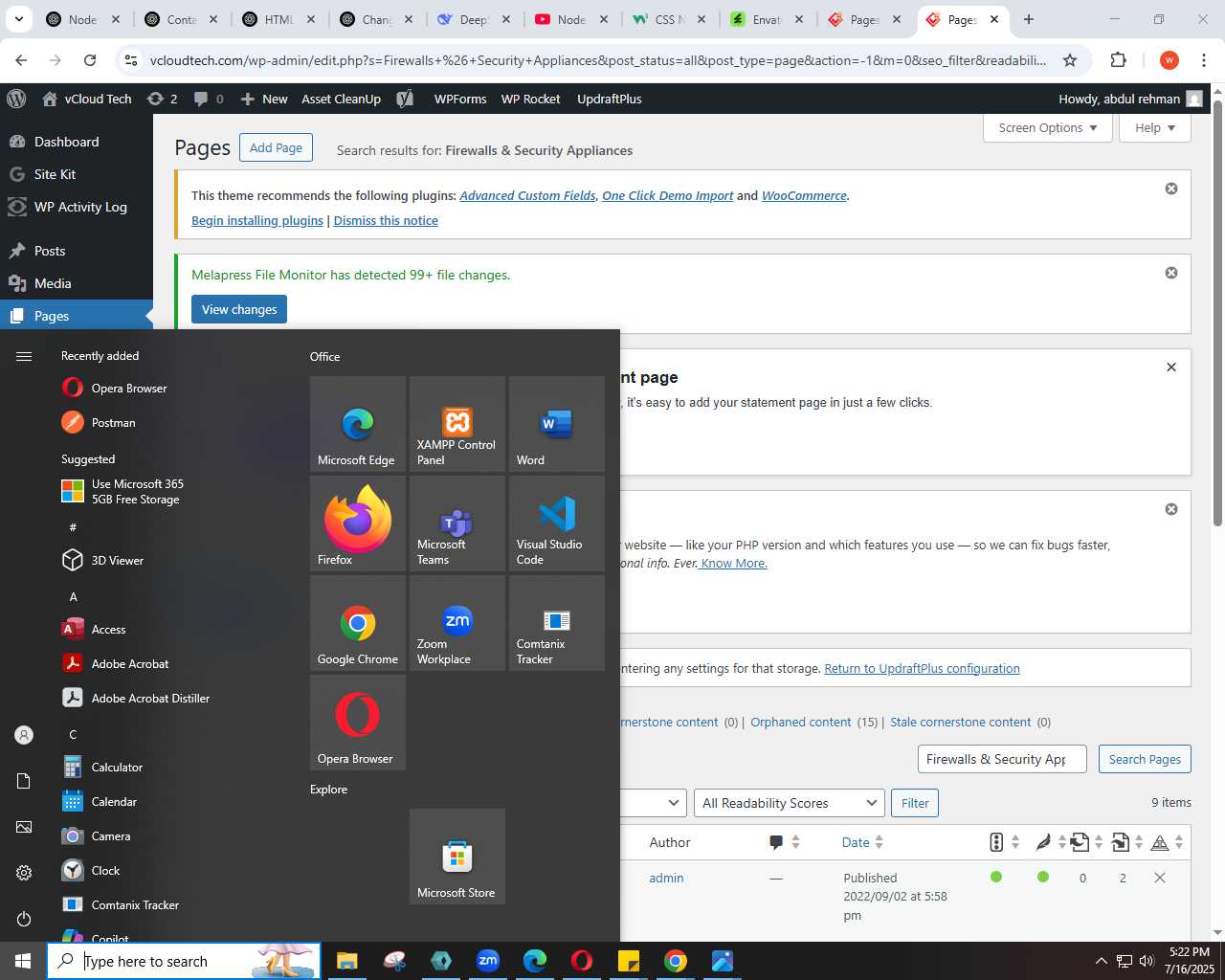Open Advanced Custom Fields link
The width and height of the screenshot is (1225, 980).
527,195
